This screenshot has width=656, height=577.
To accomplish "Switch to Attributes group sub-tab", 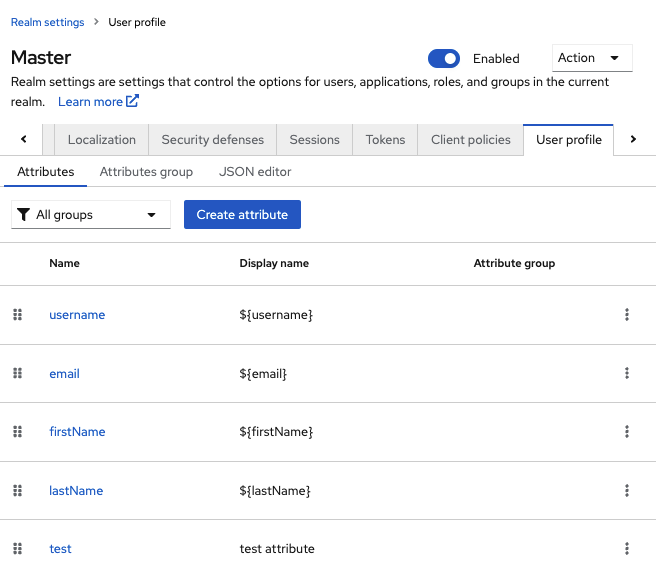I will tap(146, 172).
